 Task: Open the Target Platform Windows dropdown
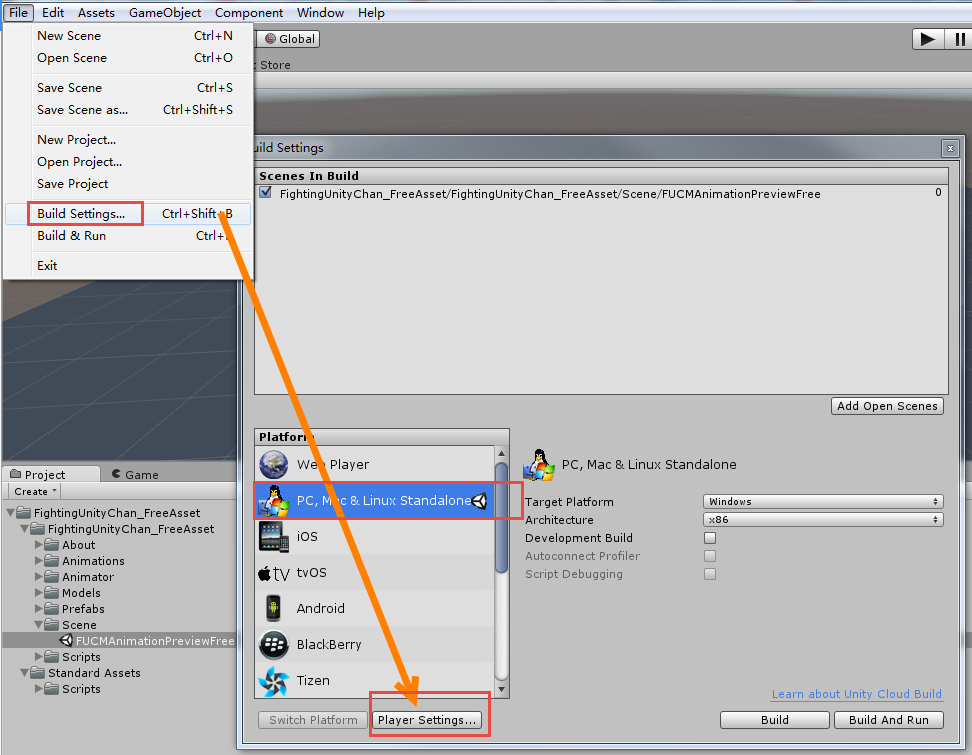(823, 501)
